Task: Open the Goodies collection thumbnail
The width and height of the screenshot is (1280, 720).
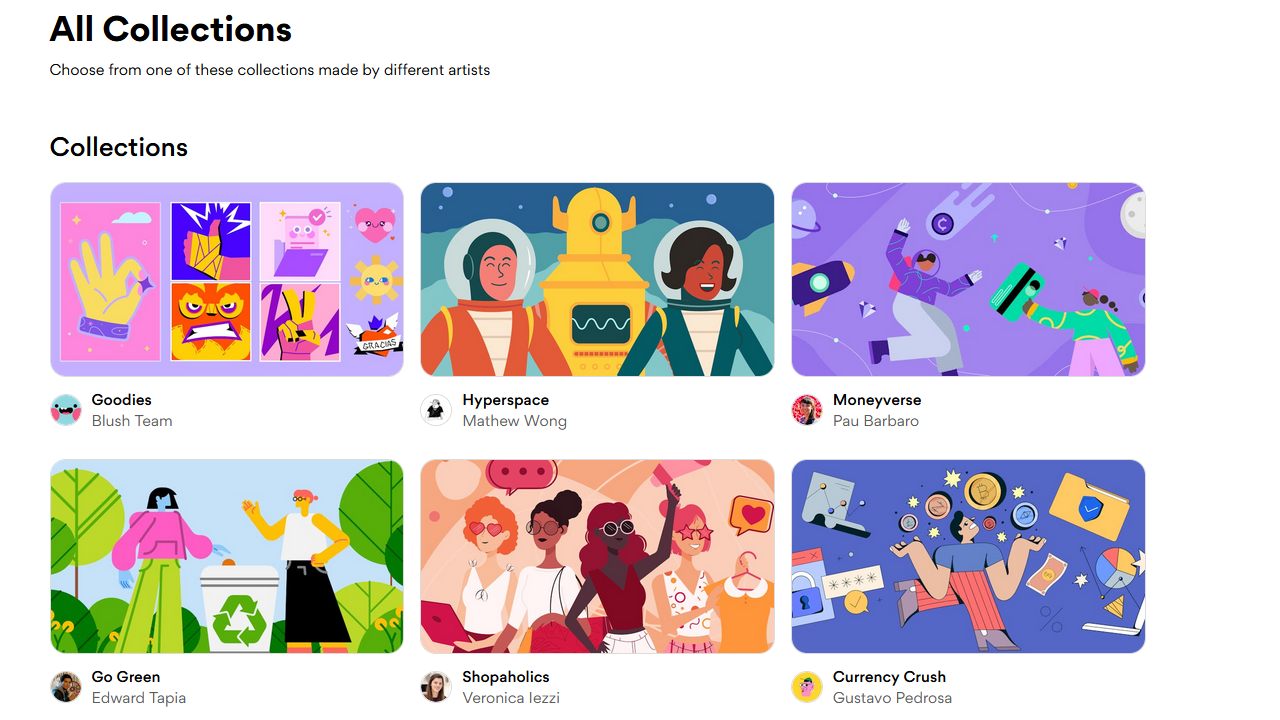Action: (x=227, y=279)
